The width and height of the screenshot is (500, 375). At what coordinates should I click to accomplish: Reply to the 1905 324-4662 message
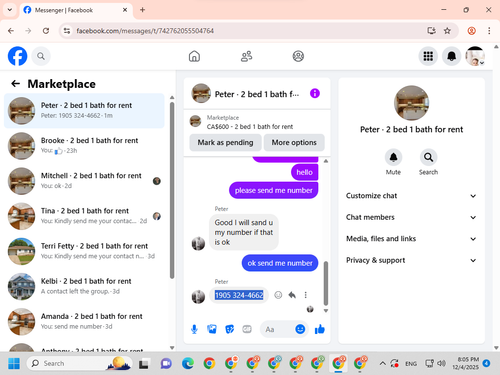tap(292, 295)
